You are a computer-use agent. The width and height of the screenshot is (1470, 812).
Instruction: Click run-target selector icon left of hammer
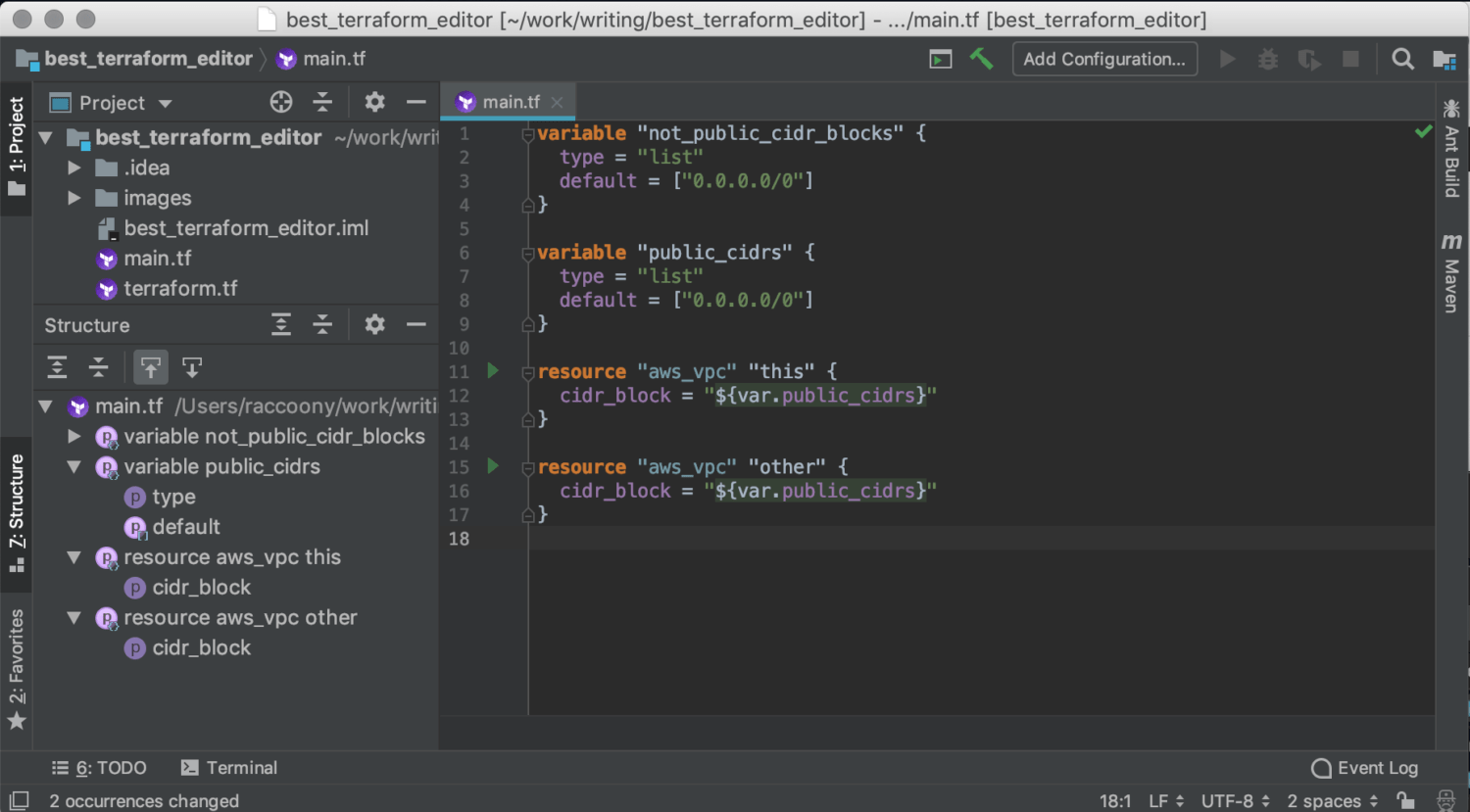point(941,60)
